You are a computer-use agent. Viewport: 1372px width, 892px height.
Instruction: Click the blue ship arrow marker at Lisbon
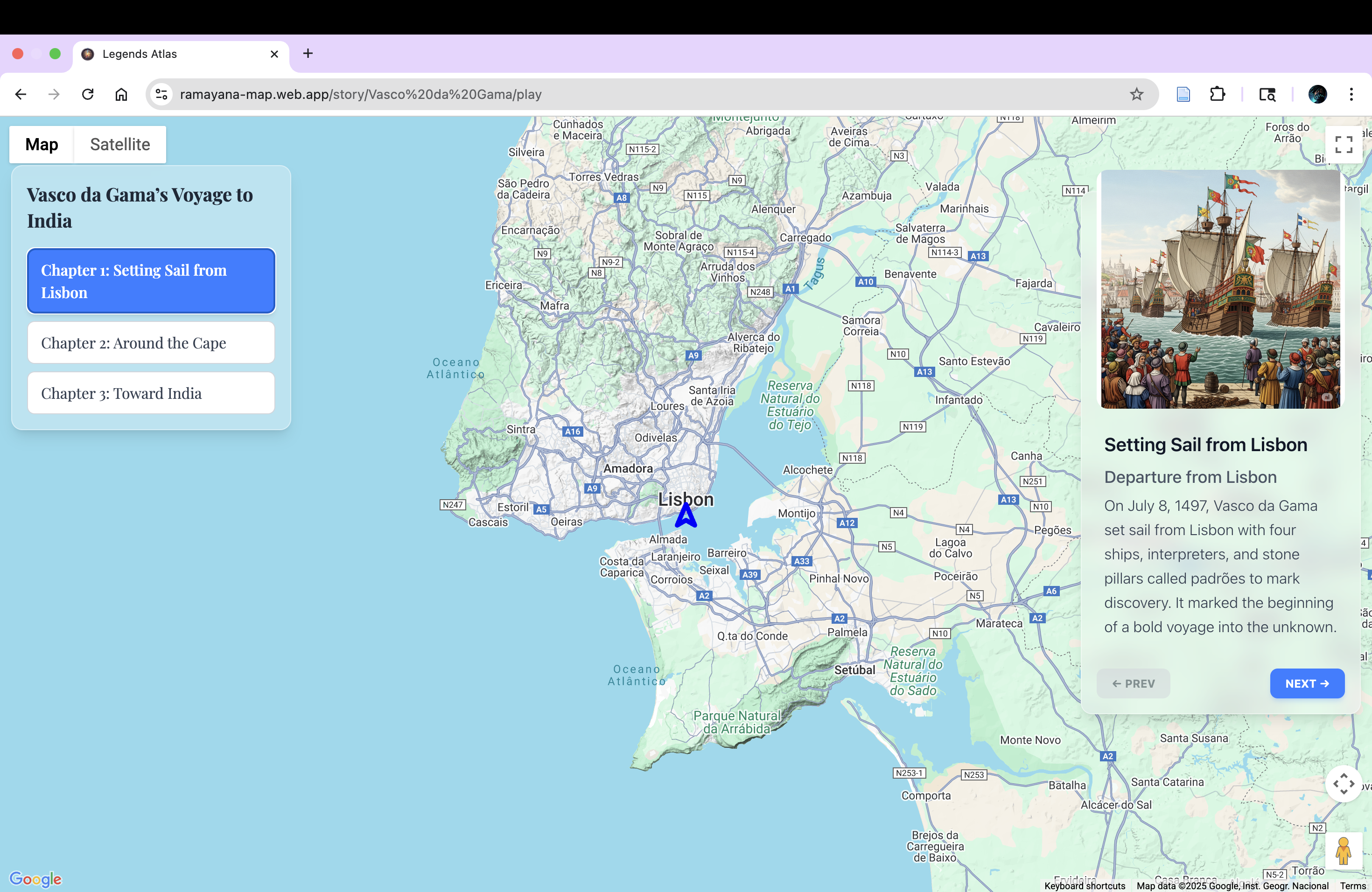click(686, 516)
